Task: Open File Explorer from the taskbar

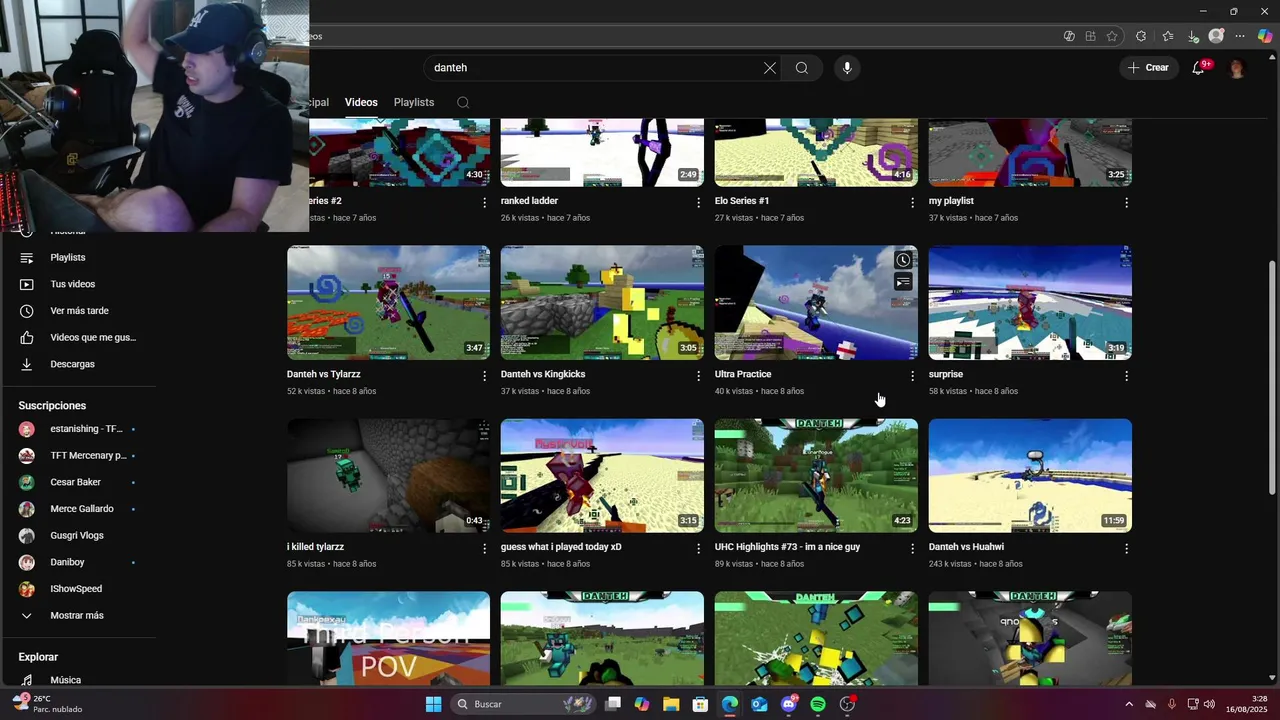Action: pos(671,704)
